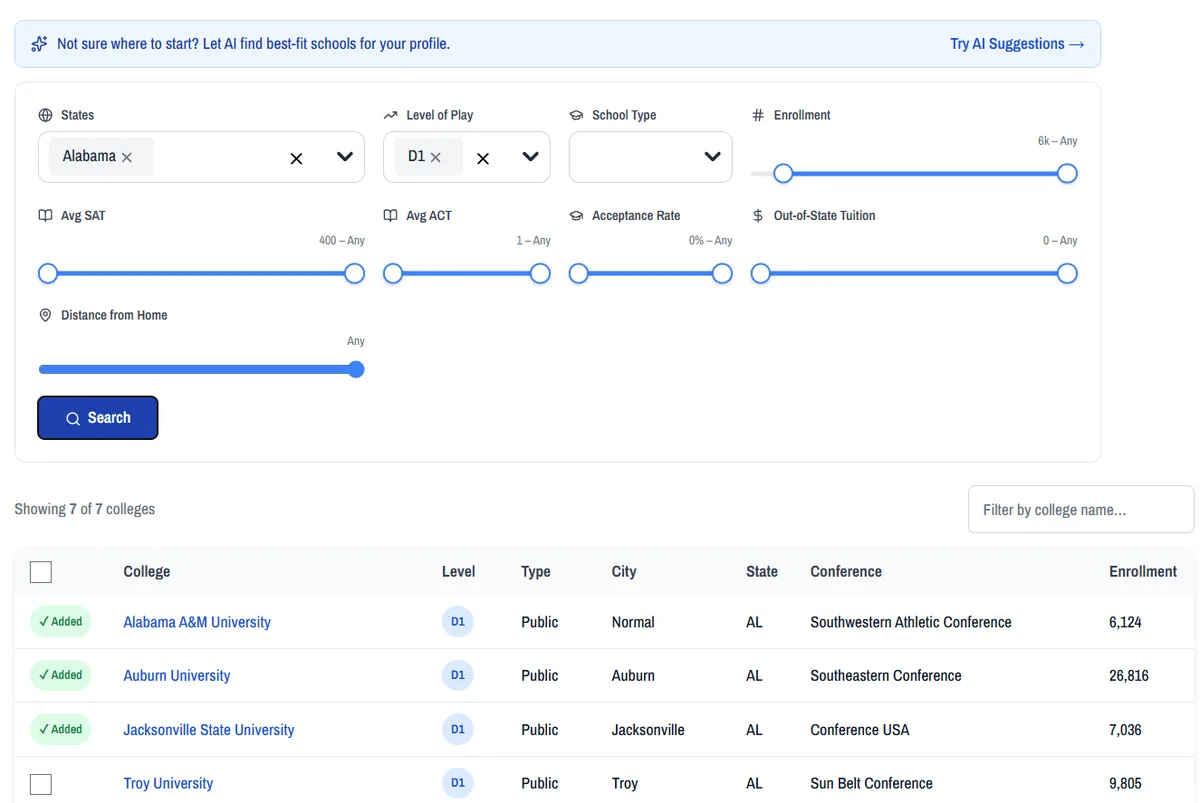Open Troy University link

(x=168, y=784)
